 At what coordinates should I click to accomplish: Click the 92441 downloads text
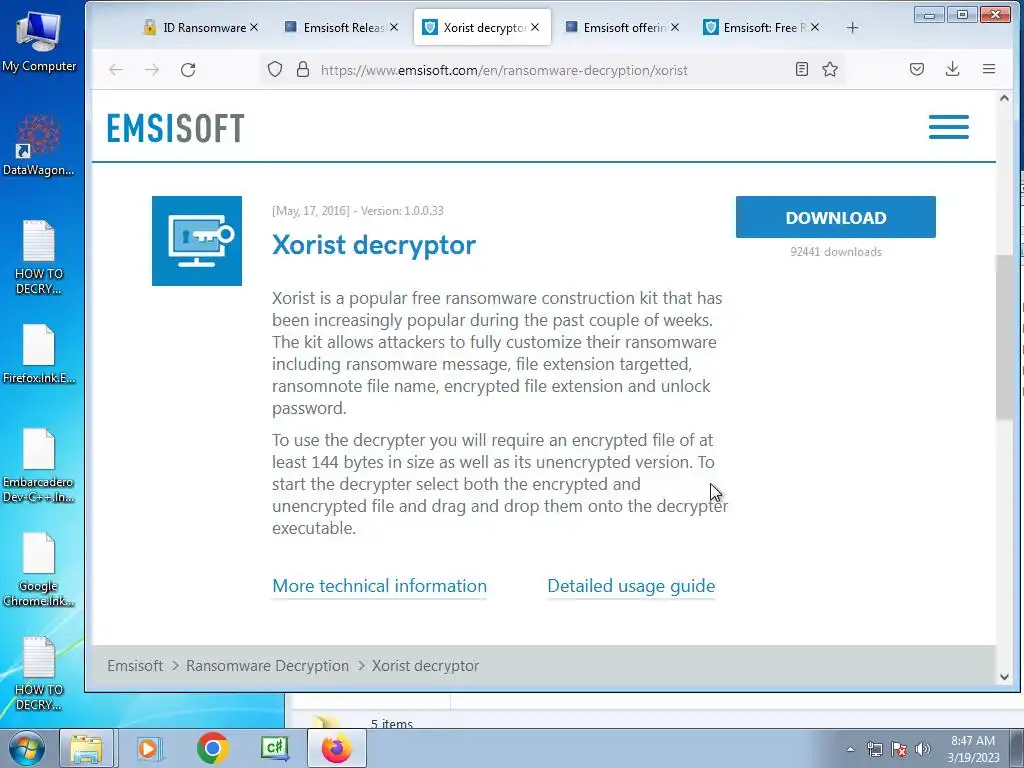pyautogui.click(x=835, y=252)
